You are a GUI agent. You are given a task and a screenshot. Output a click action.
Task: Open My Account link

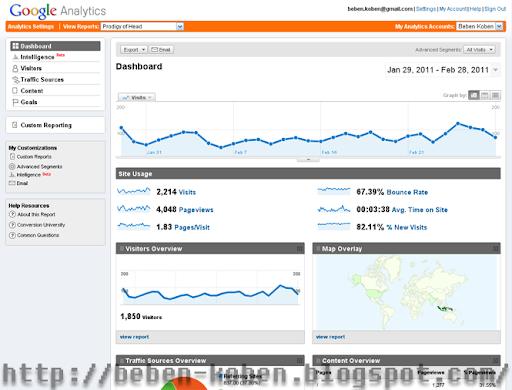pos(453,9)
